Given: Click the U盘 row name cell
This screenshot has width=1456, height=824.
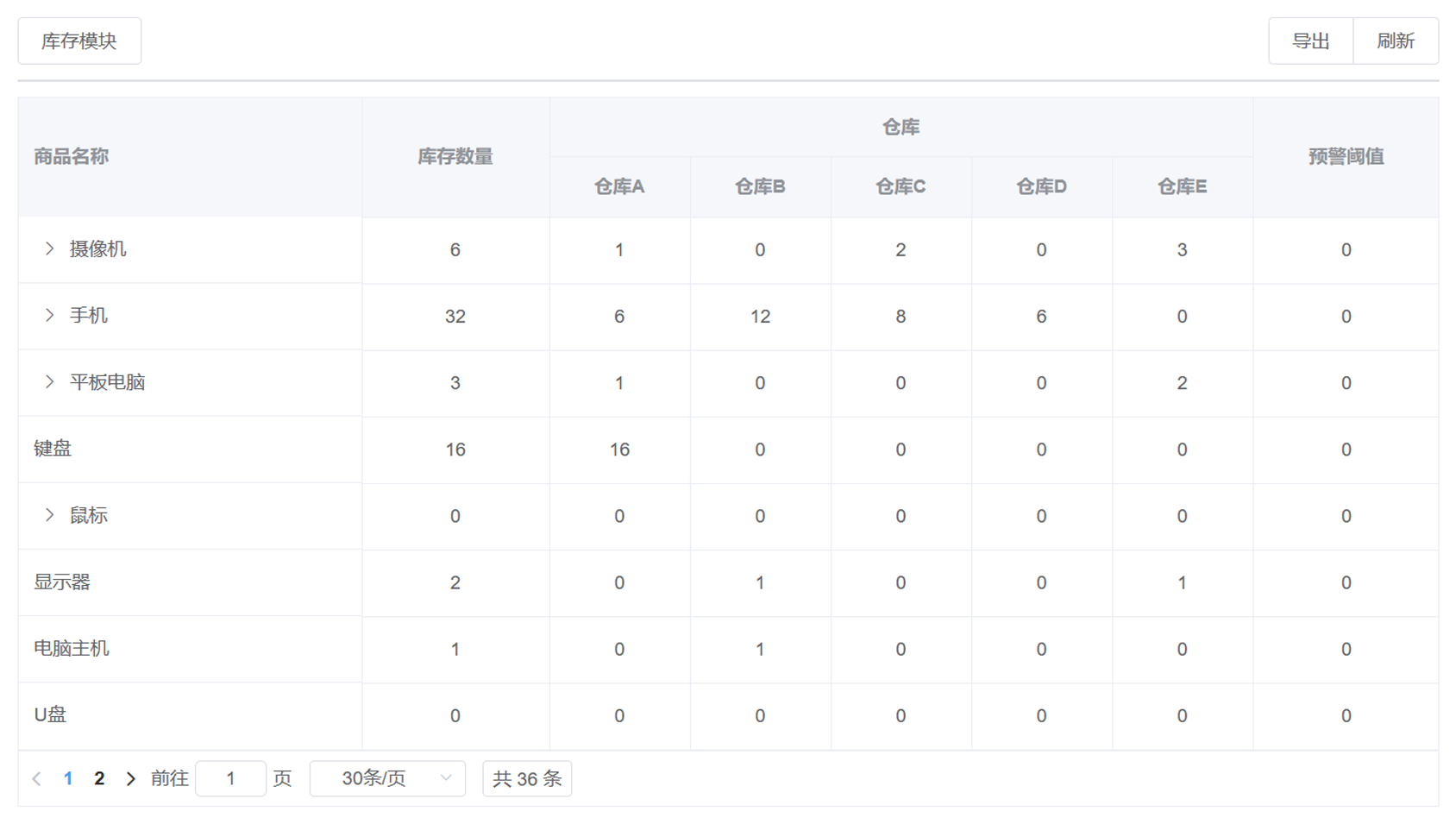Looking at the screenshot, I should point(50,715).
